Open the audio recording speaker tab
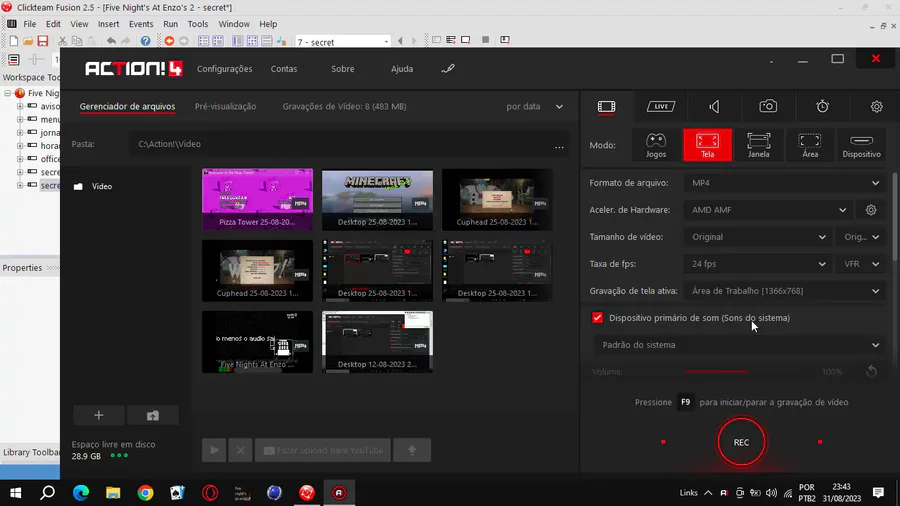Viewport: 900px width, 506px height. 714,107
